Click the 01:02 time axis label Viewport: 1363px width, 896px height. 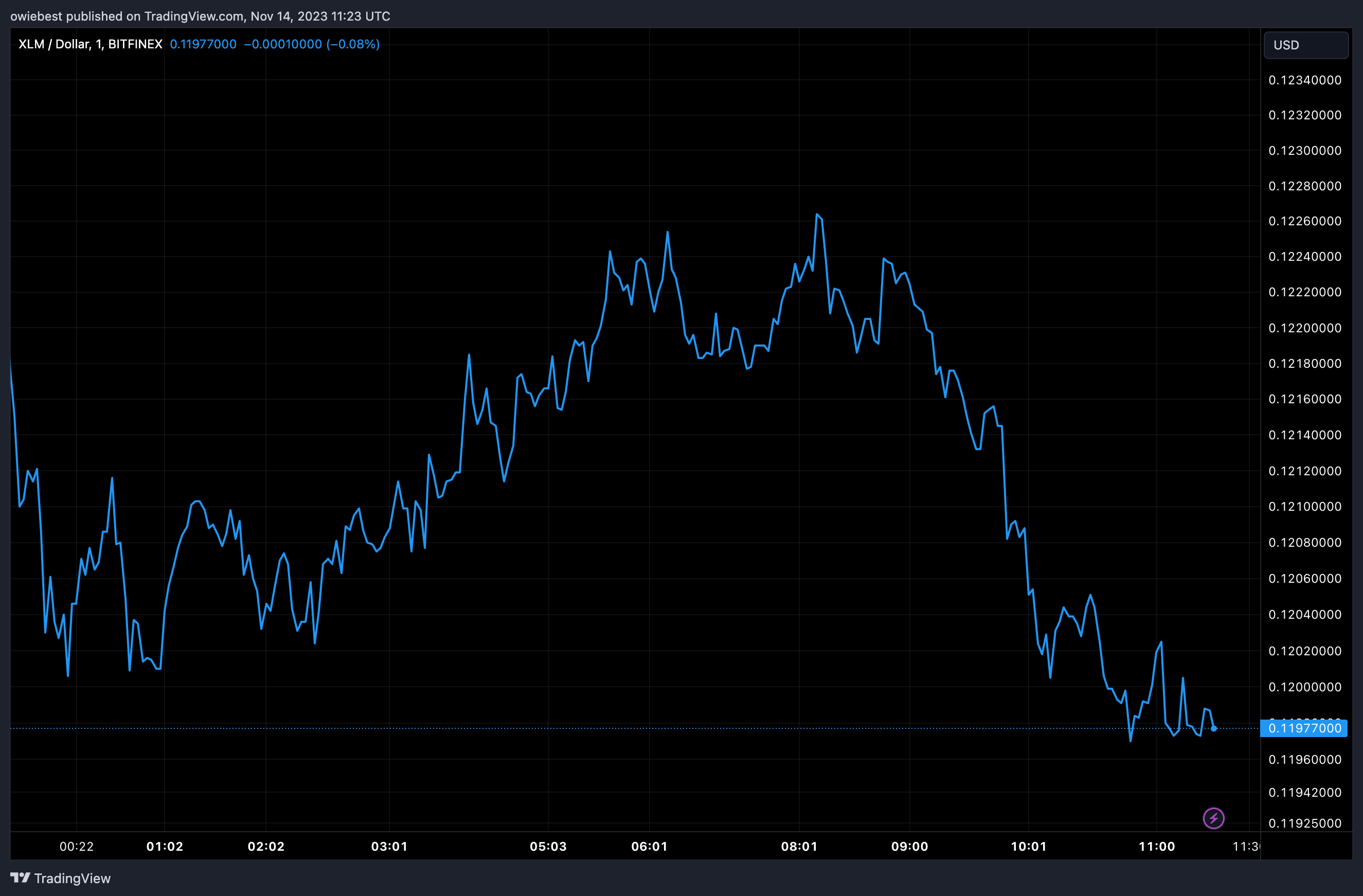(x=165, y=846)
